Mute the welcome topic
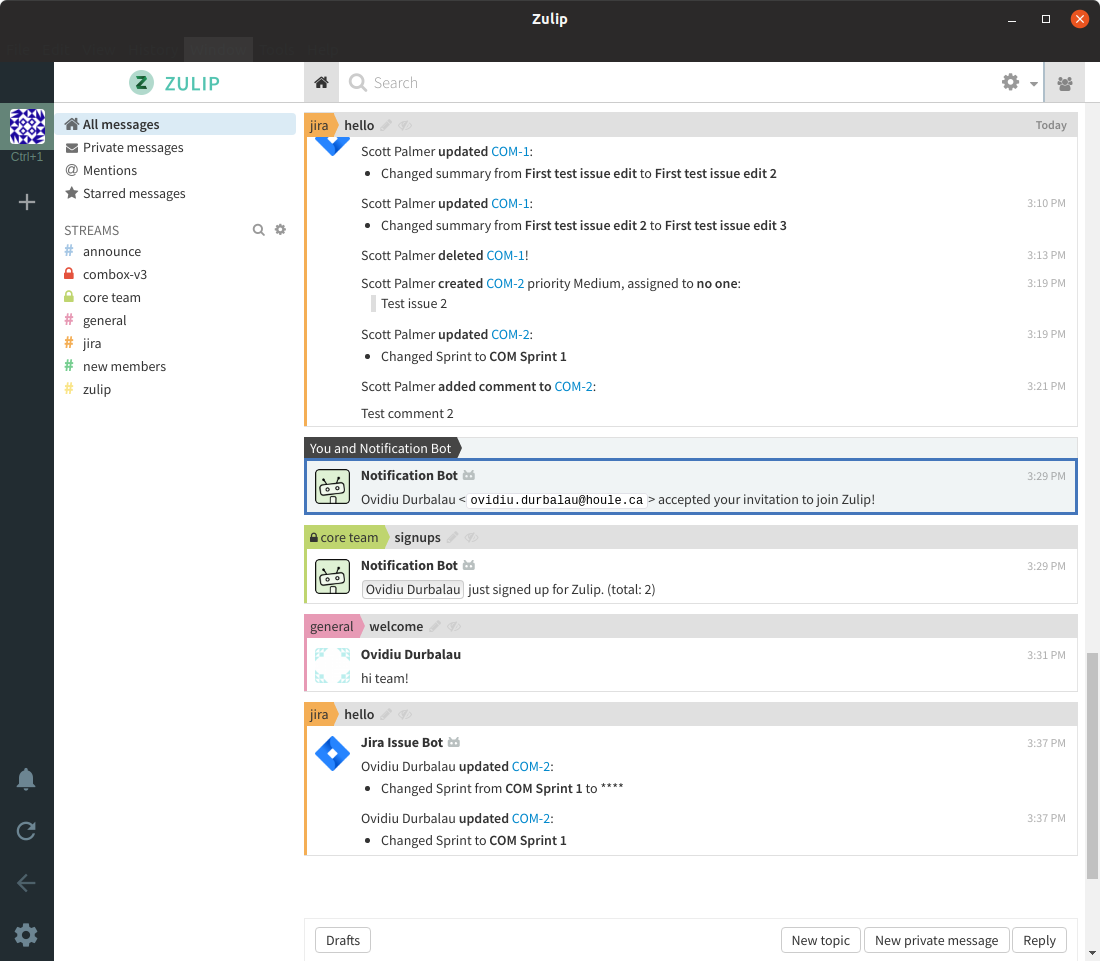 (x=454, y=626)
